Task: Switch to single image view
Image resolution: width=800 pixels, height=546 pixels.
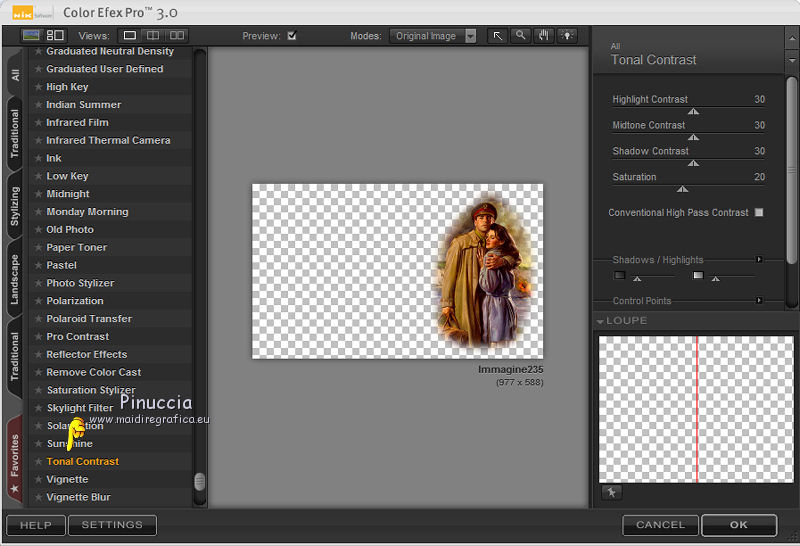Action: point(130,36)
